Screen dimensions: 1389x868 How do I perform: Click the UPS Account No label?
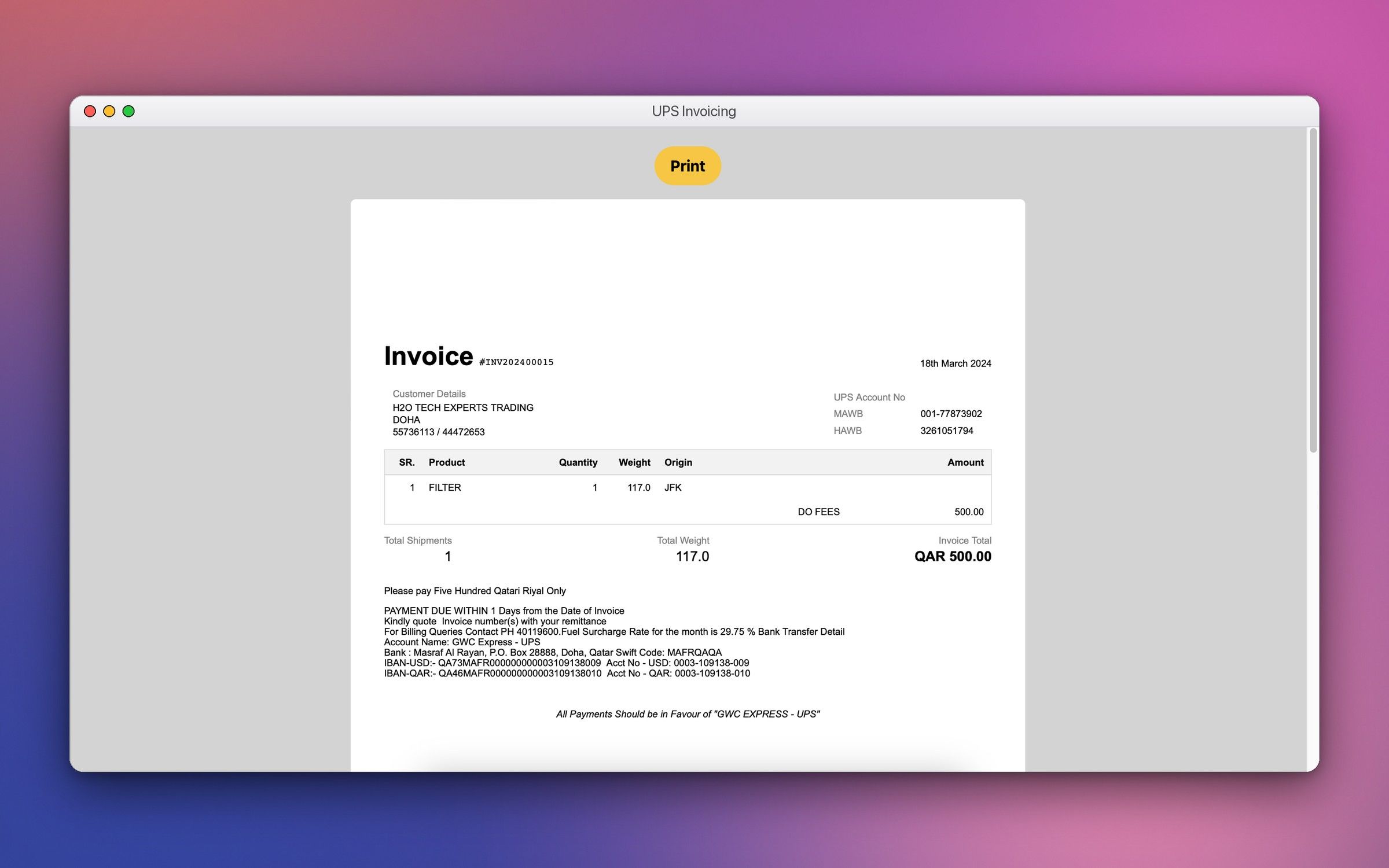(x=869, y=397)
